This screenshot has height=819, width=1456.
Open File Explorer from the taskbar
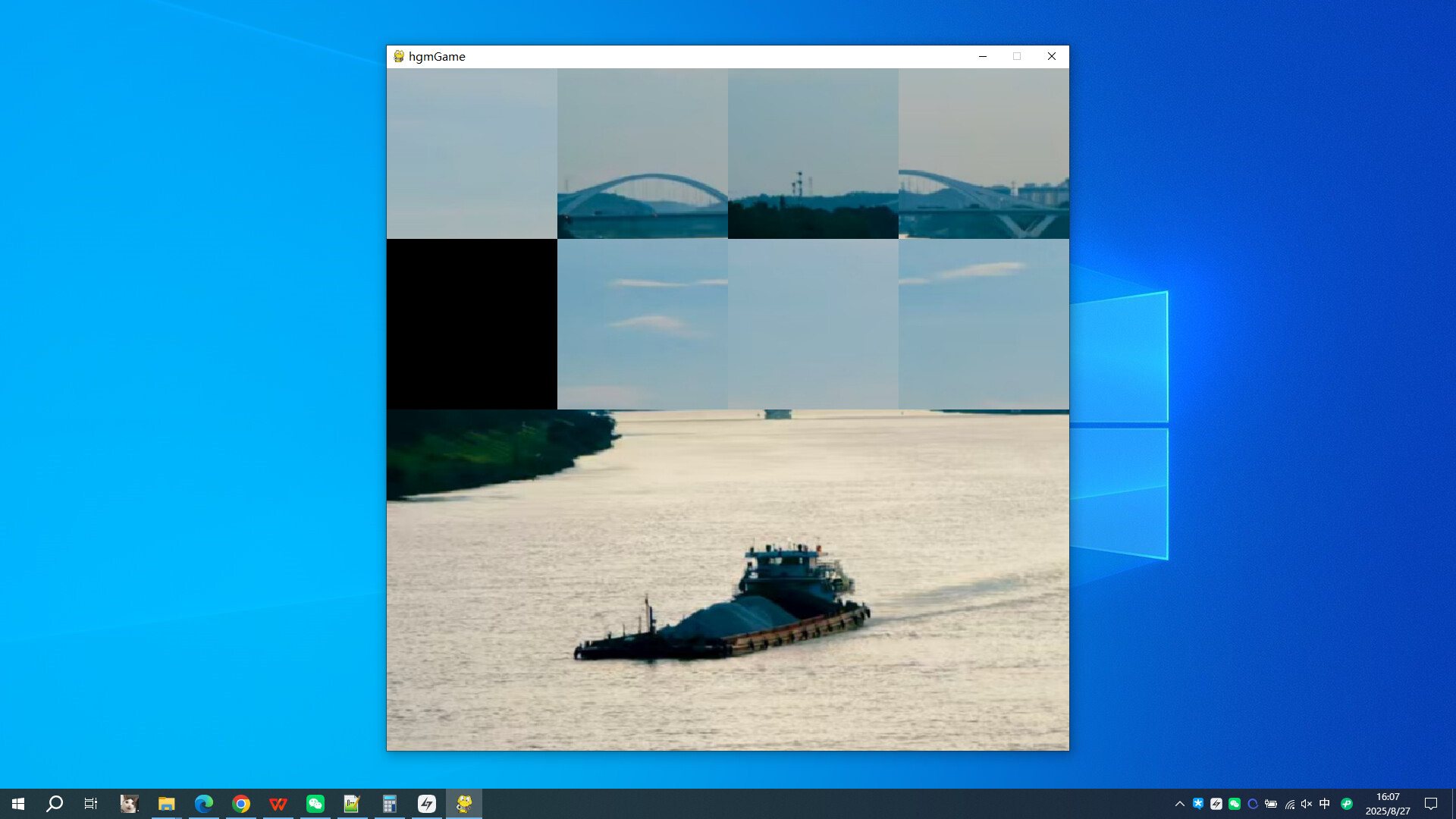(x=166, y=804)
